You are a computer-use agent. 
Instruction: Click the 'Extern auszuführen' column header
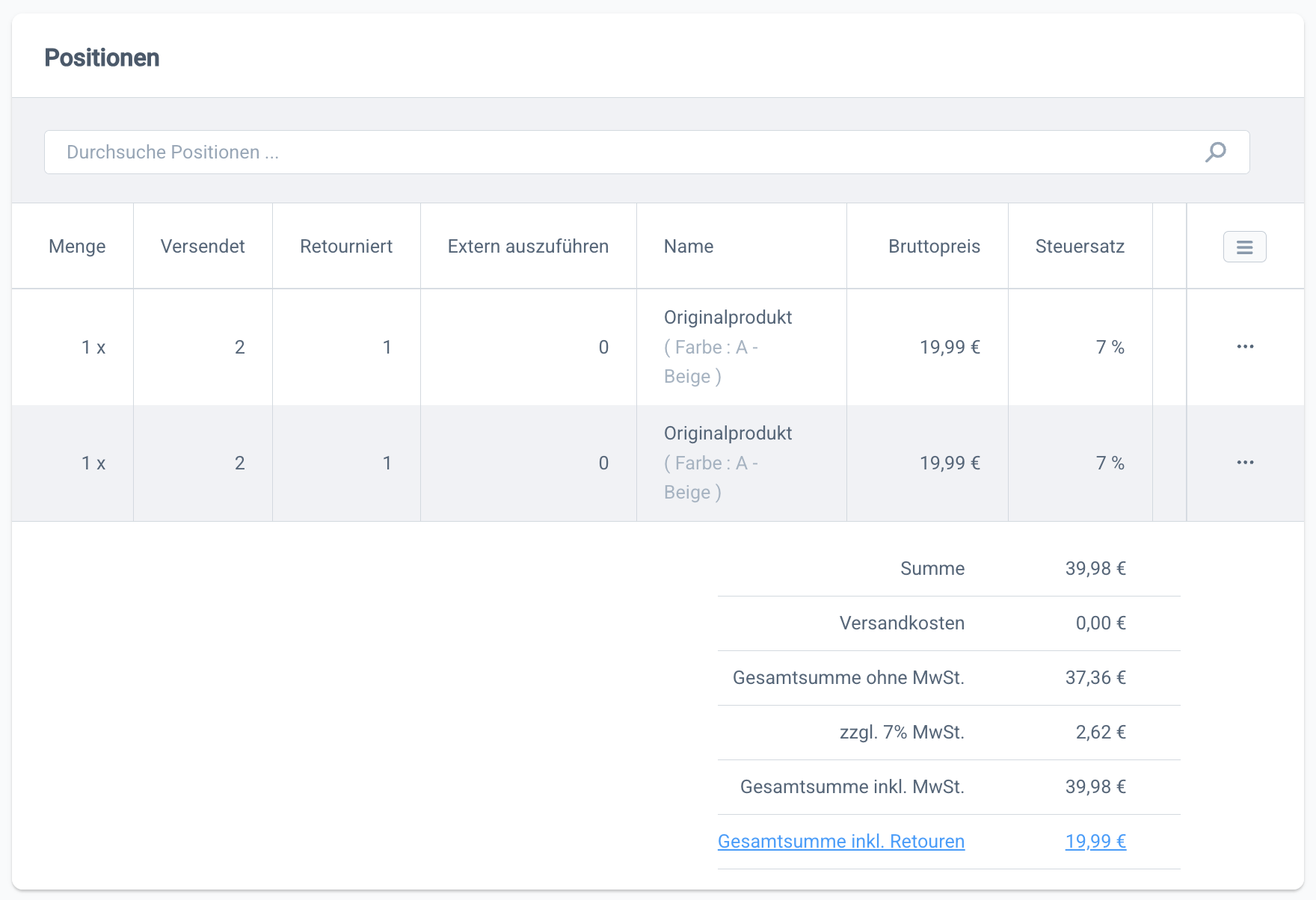point(528,247)
